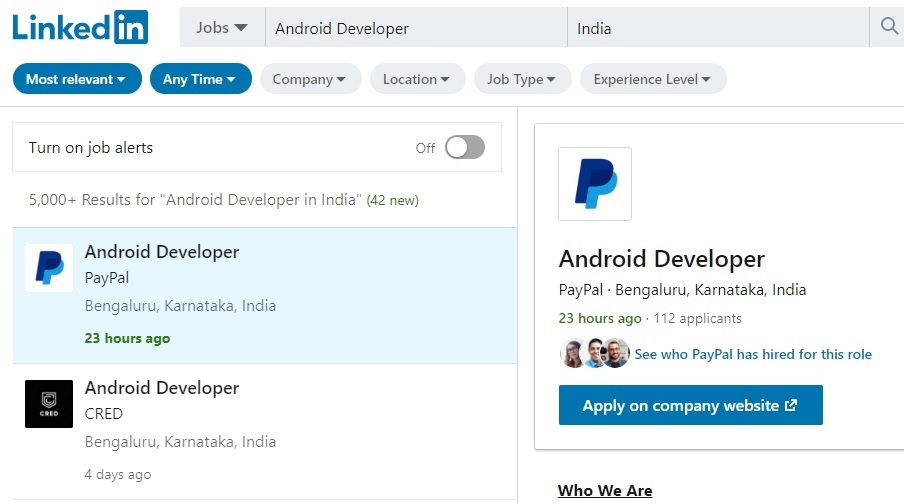Click large PayPal logo in details panel
Image resolution: width=904 pixels, height=504 pixels.
[x=595, y=184]
